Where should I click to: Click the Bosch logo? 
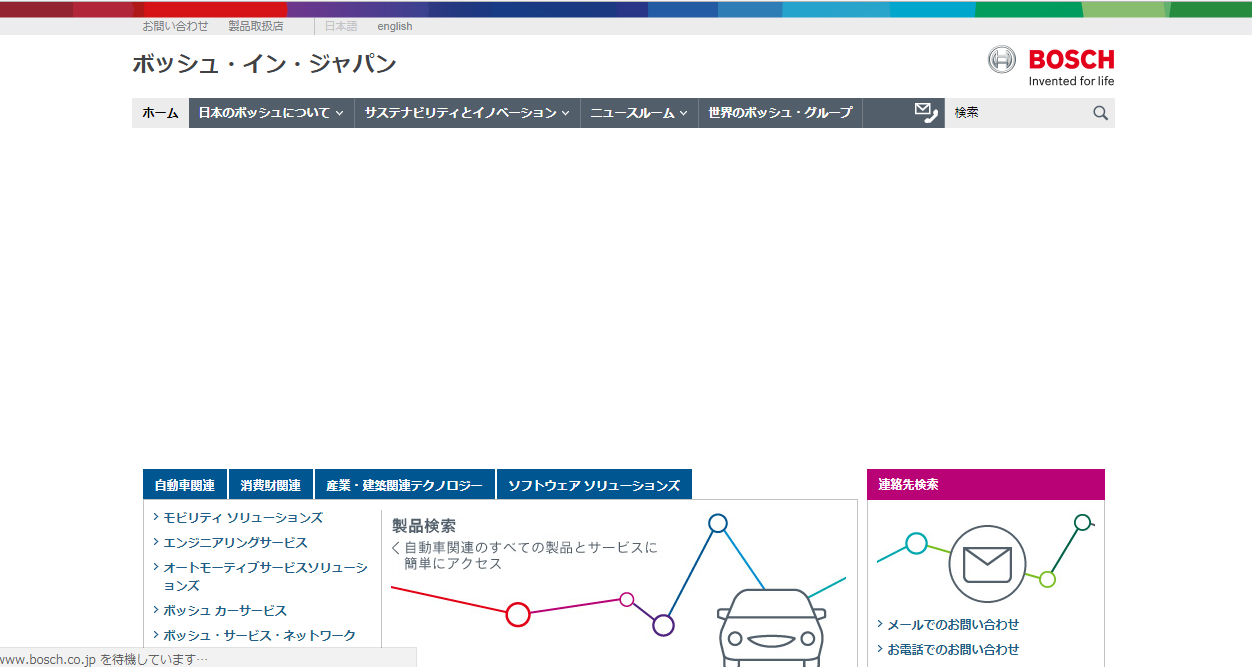pyautogui.click(x=1050, y=66)
